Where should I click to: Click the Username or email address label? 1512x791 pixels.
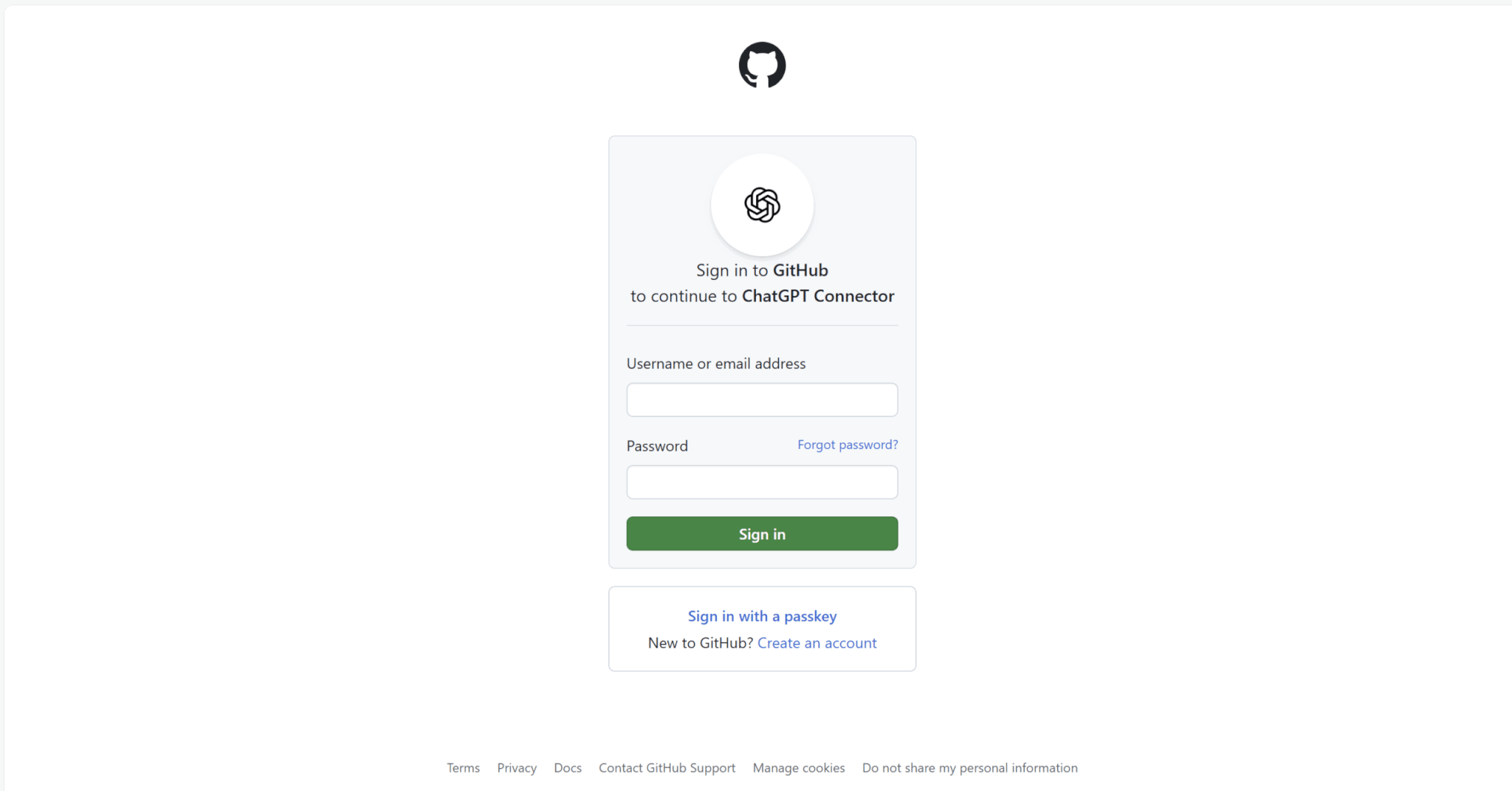tap(716, 363)
